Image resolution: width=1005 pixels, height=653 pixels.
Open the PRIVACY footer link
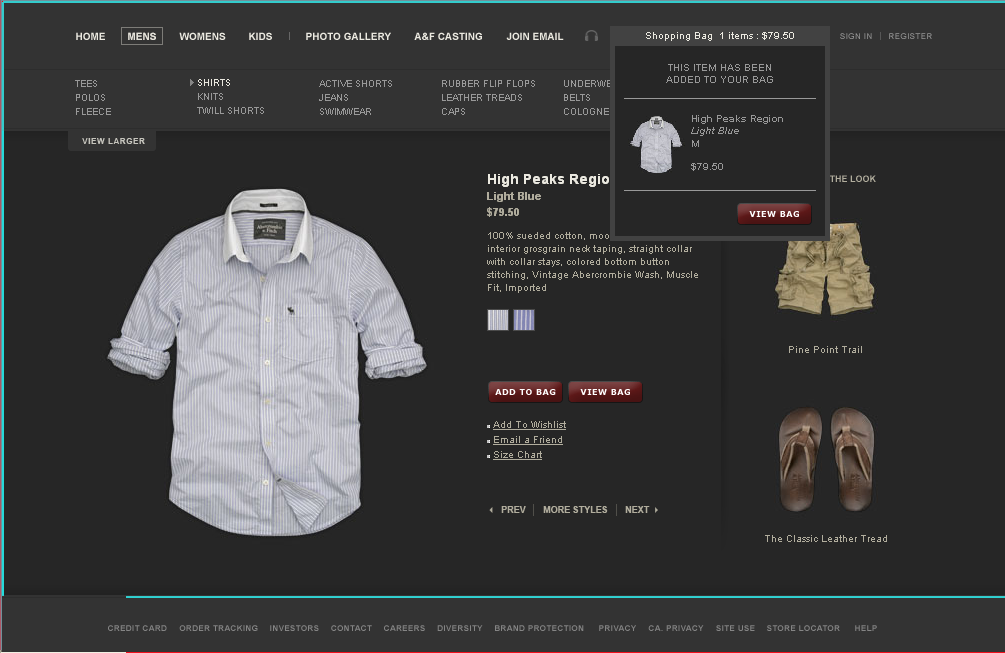point(617,629)
